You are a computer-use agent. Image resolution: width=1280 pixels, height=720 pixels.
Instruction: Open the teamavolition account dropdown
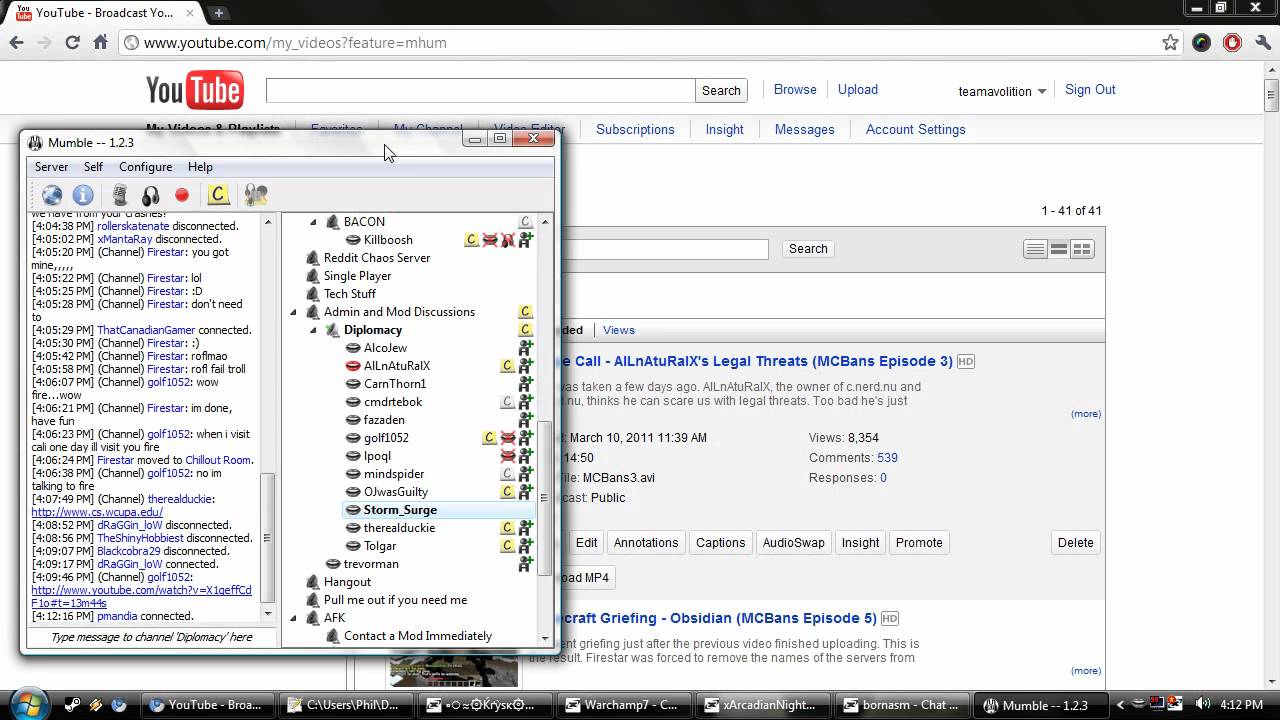coord(1002,91)
